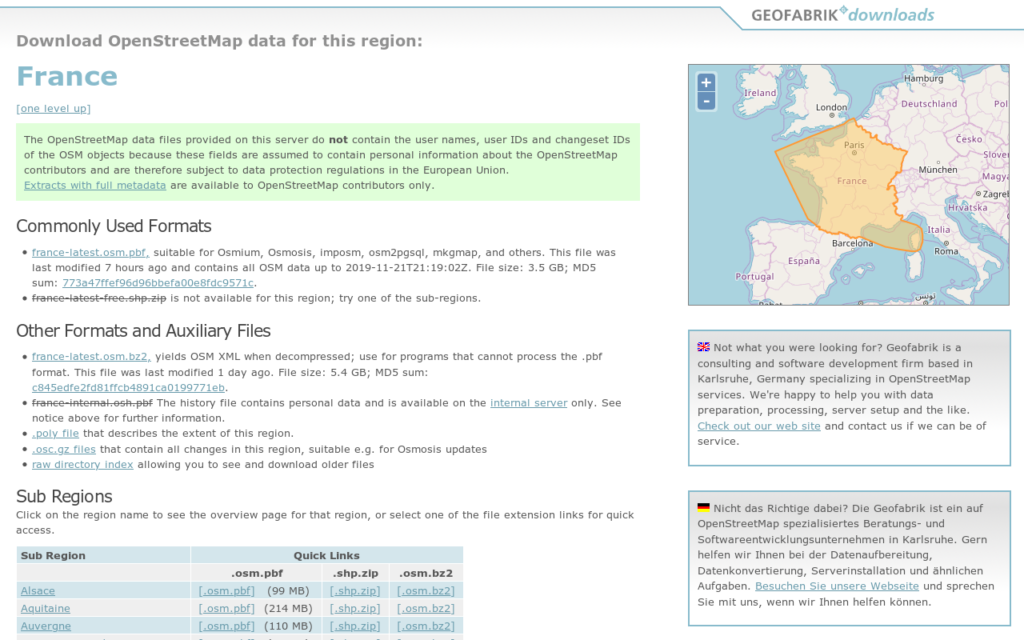Download france-latest.osm.bz2 file
This screenshot has width=1024, height=640.
90,356
